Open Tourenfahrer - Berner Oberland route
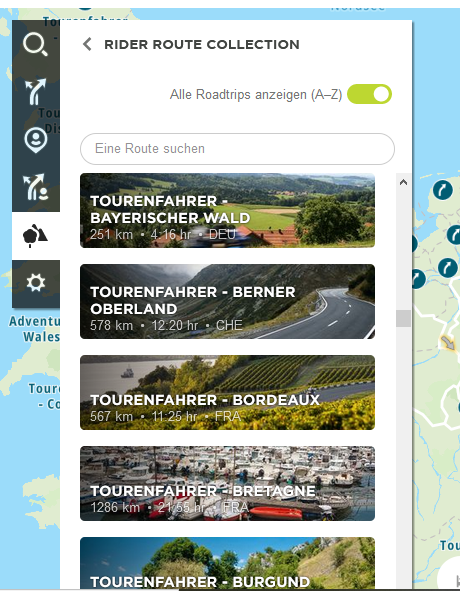 tap(227, 302)
